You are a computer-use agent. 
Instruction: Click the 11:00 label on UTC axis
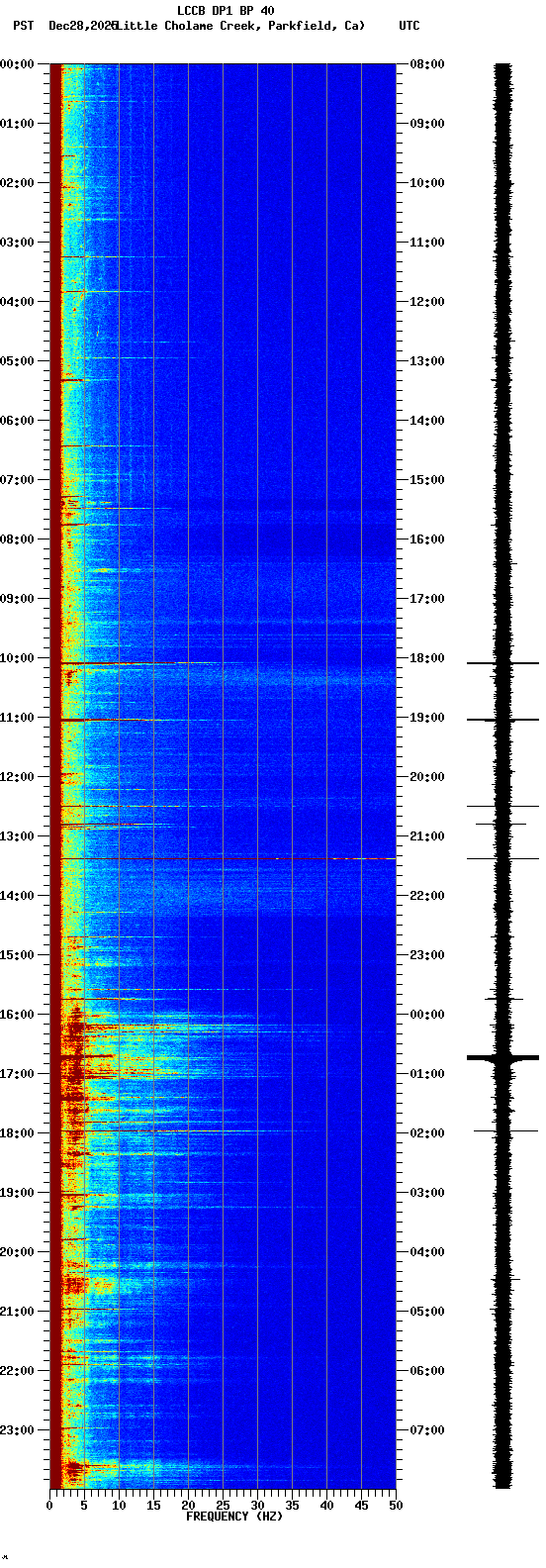click(x=427, y=243)
